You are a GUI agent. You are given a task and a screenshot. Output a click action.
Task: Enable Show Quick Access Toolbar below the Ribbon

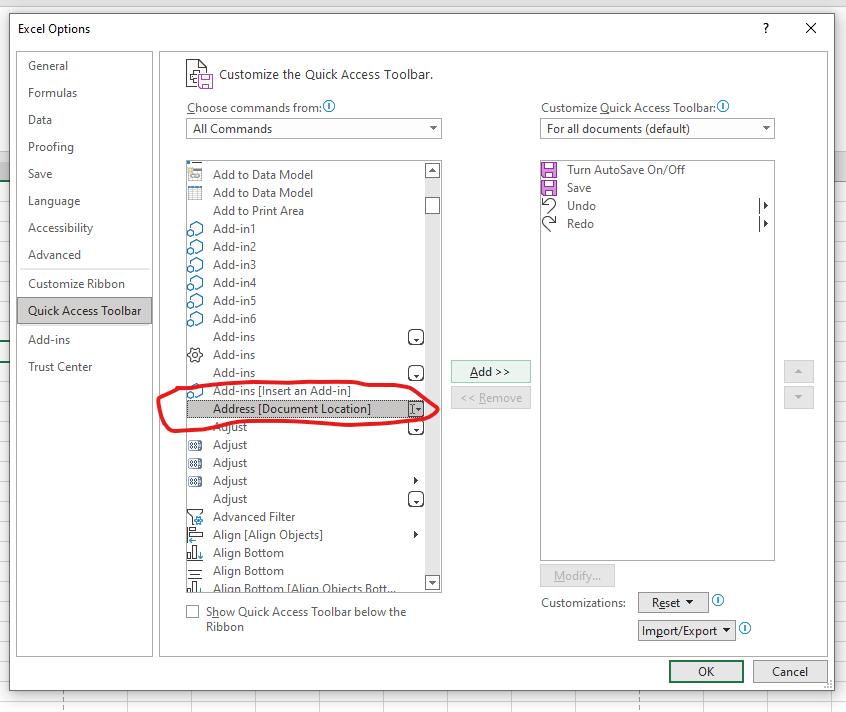tap(192, 611)
